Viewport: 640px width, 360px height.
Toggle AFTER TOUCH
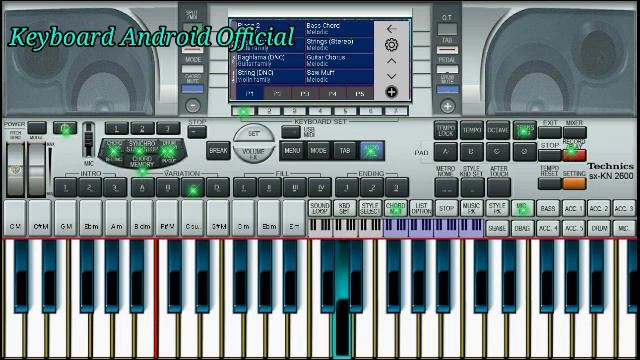point(498,187)
